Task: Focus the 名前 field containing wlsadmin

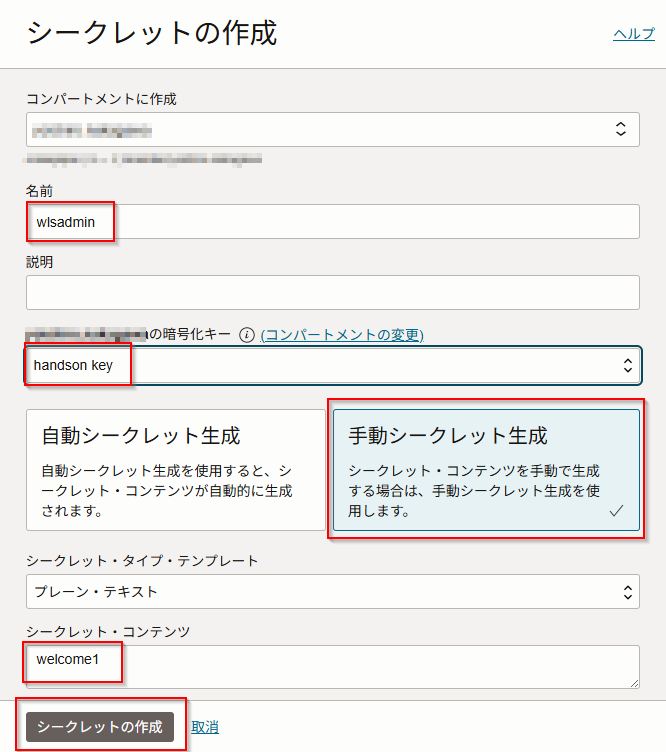Action: [370, 222]
